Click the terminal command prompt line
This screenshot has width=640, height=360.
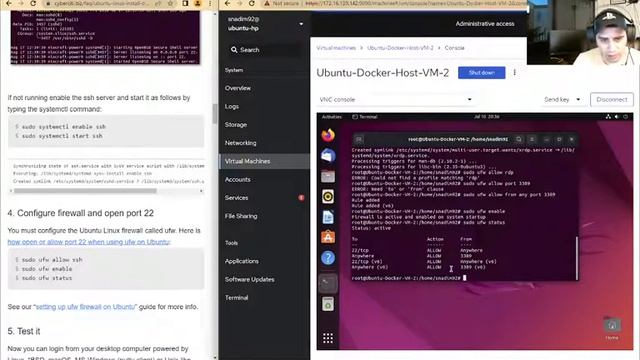point(408,278)
